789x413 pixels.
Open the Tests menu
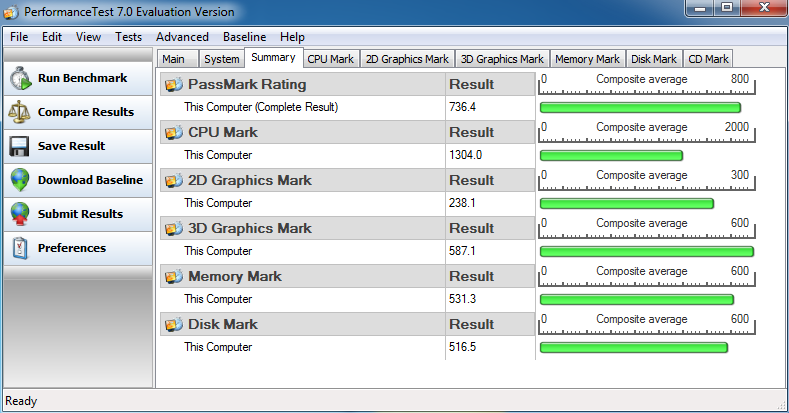coord(128,37)
